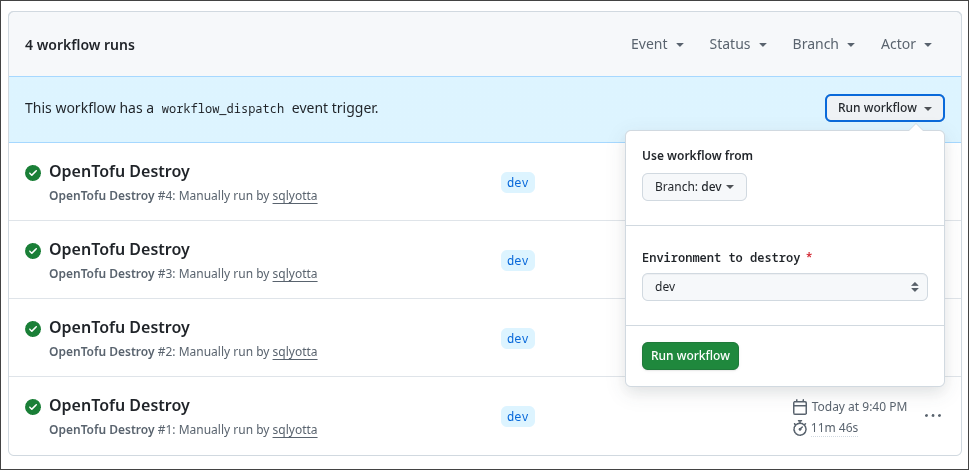Open the OpenTofu Destroy run #1 title link
The width and height of the screenshot is (969, 470).
pos(119,405)
